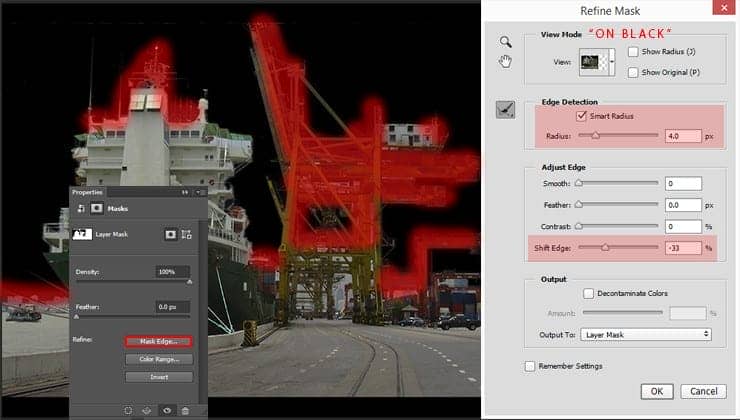Enable Show Original (P) checkbox

click(633, 72)
